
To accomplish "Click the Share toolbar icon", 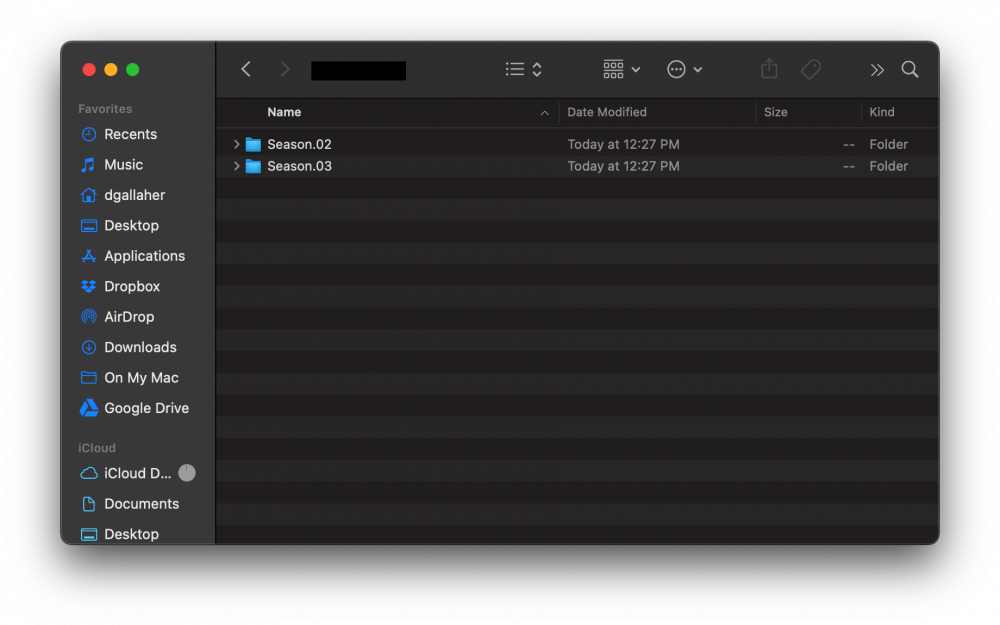I will [x=769, y=69].
